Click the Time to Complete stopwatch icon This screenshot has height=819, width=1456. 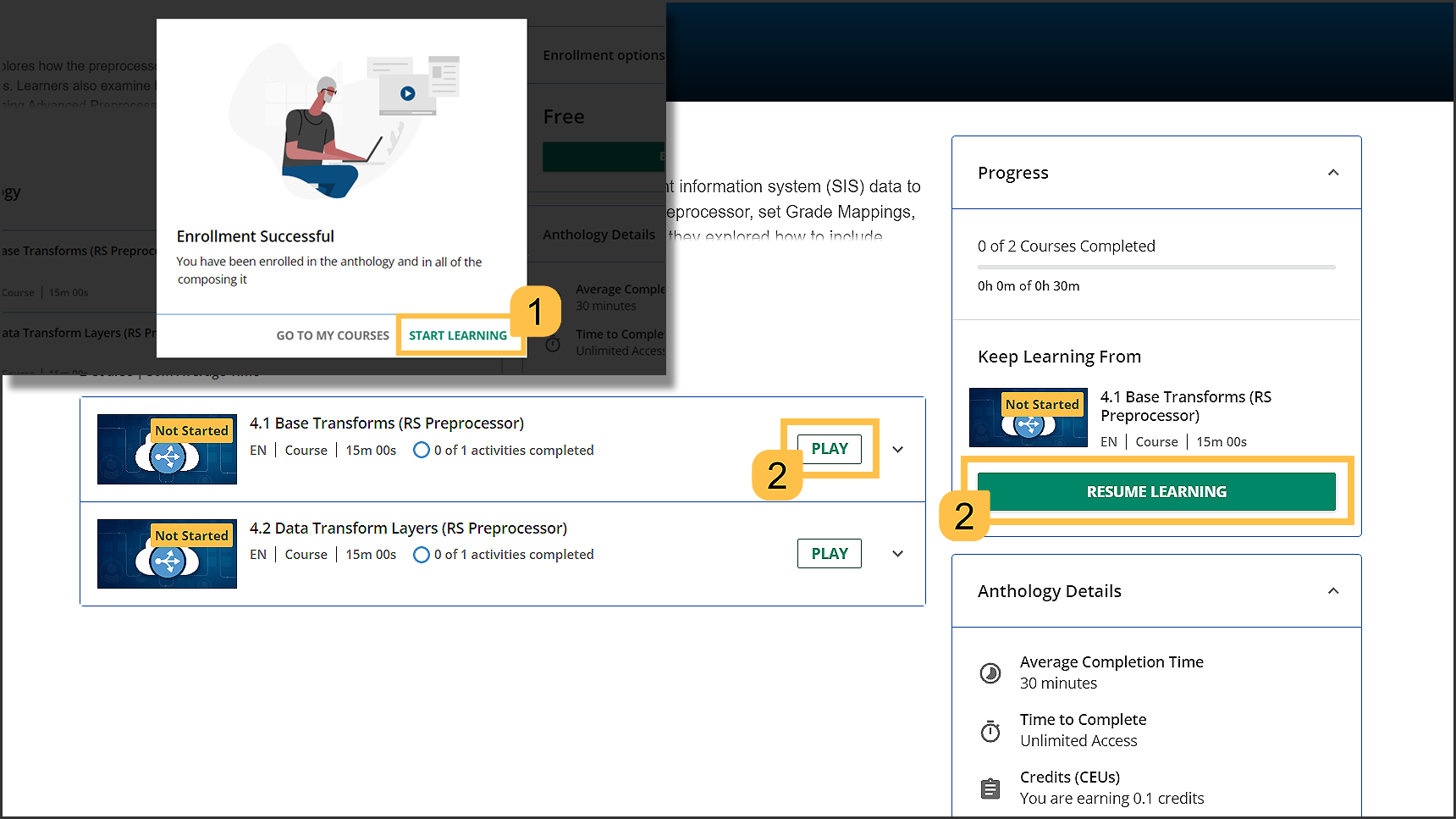[990, 731]
